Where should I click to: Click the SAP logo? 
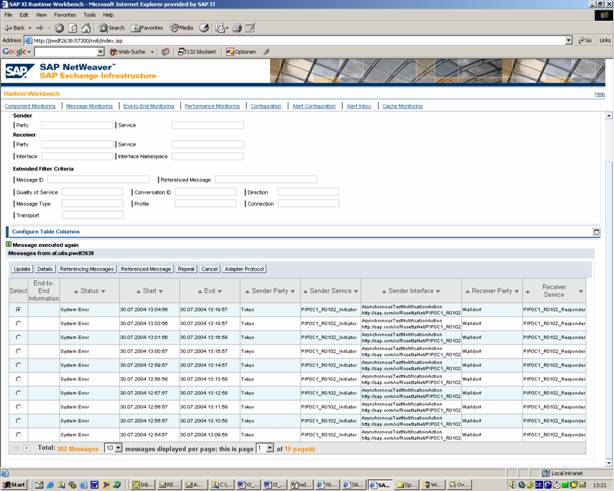pyautogui.click(x=19, y=71)
